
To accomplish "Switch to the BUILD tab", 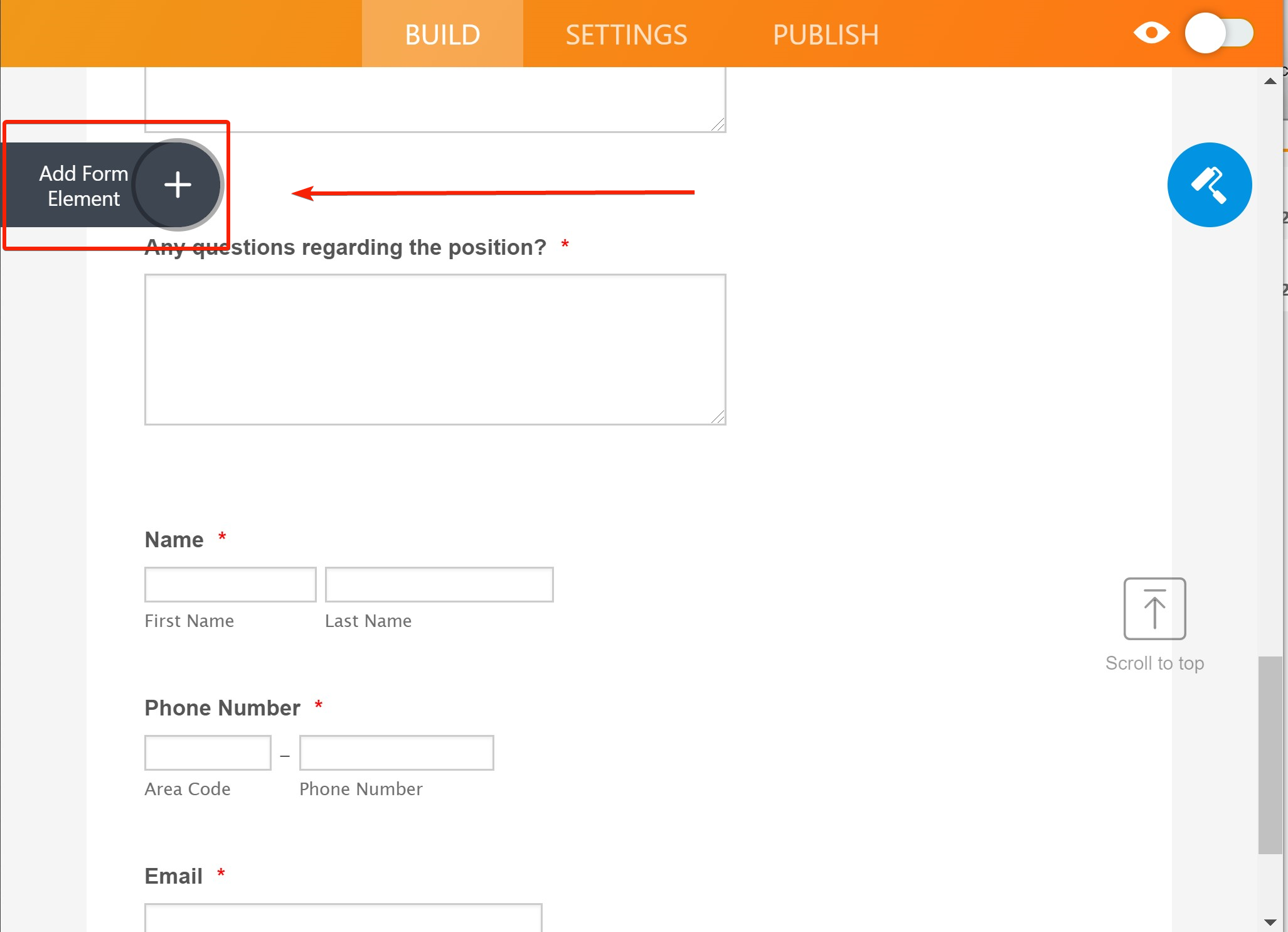I will tap(442, 34).
